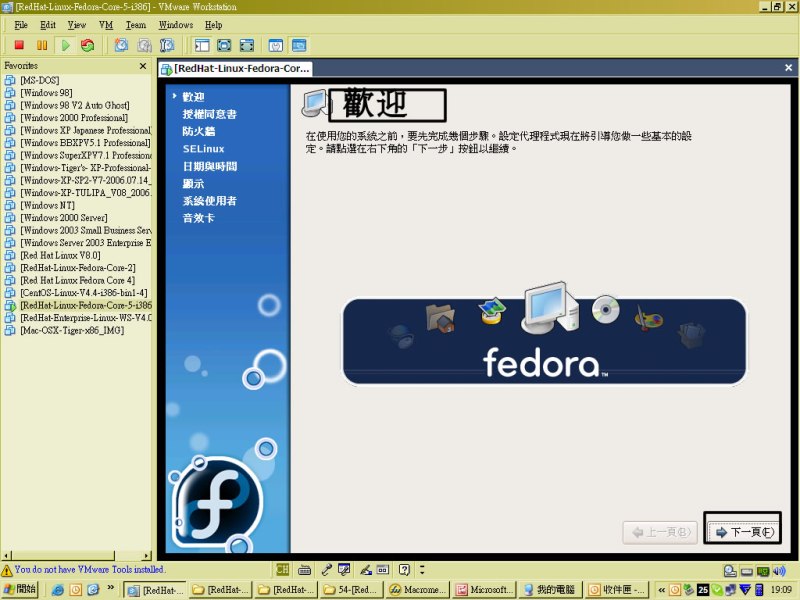Open the Edit menu

pos(48,25)
